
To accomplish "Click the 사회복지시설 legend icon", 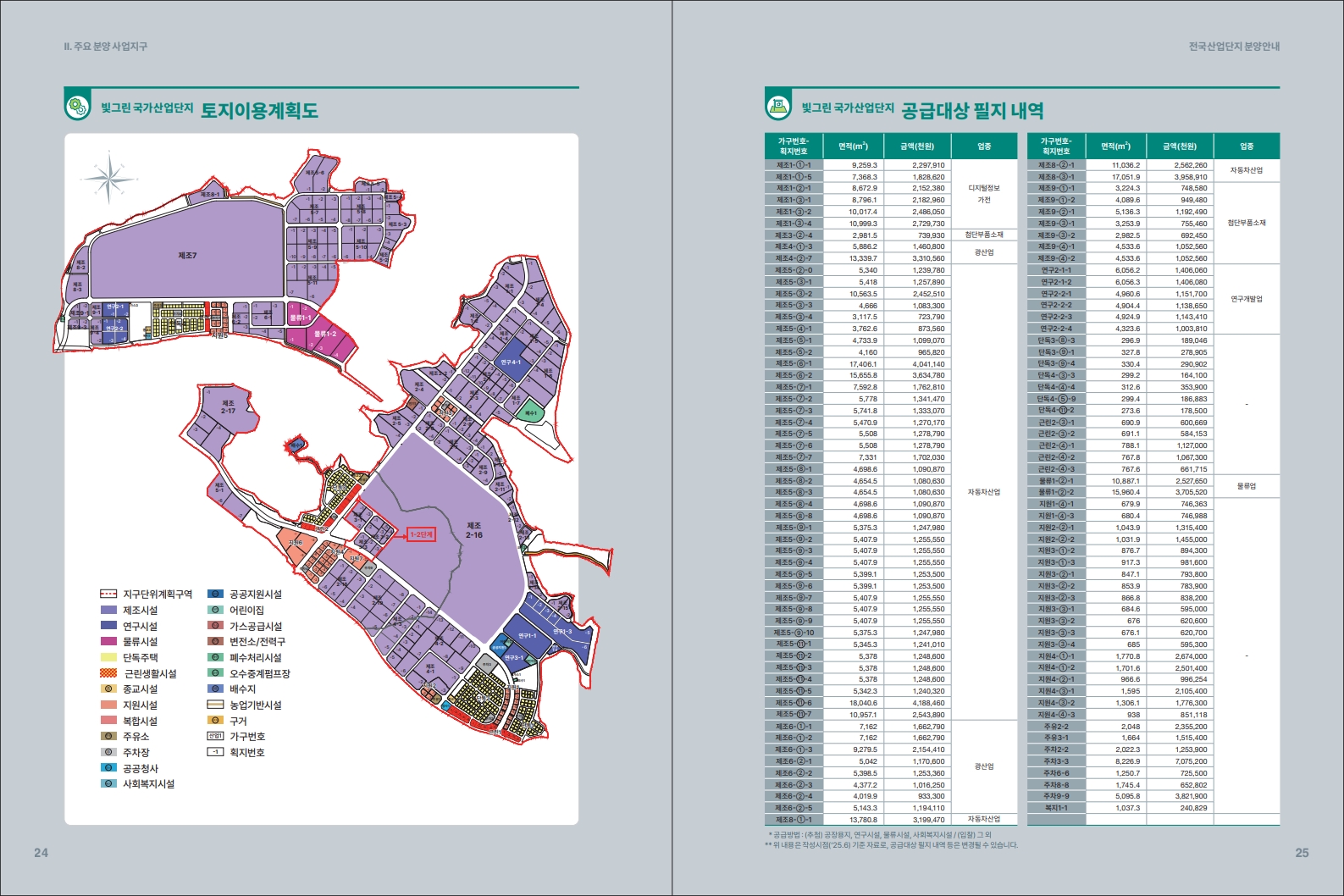I will tap(108, 784).
